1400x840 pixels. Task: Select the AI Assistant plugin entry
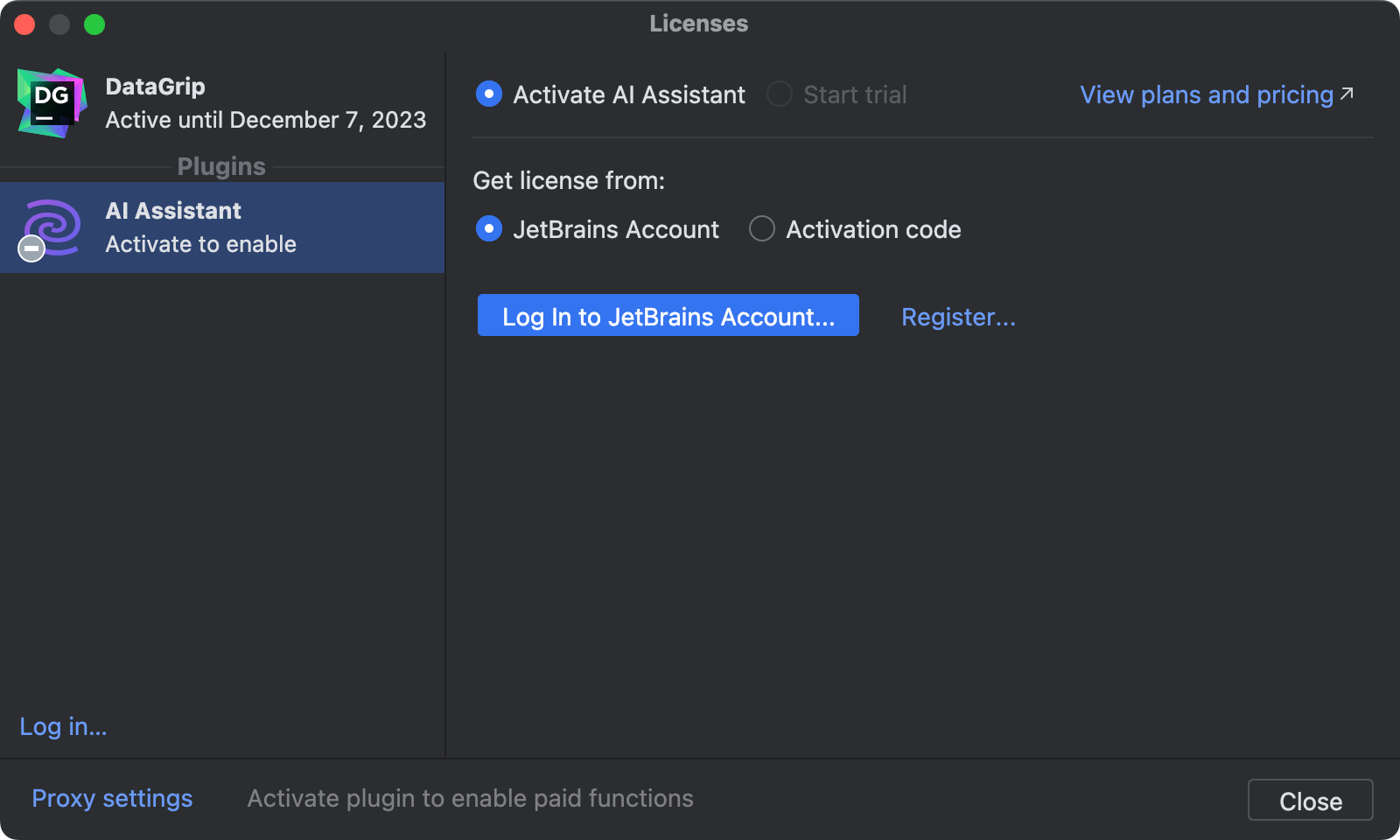tap(223, 227)
